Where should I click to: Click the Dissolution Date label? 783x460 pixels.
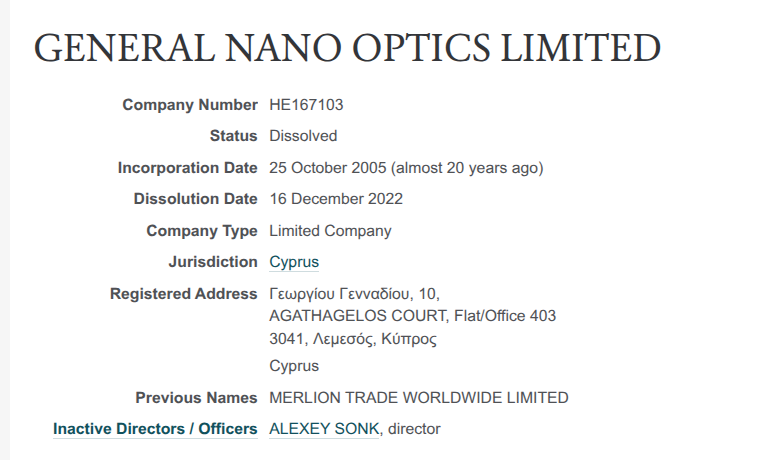coord(195,199)
